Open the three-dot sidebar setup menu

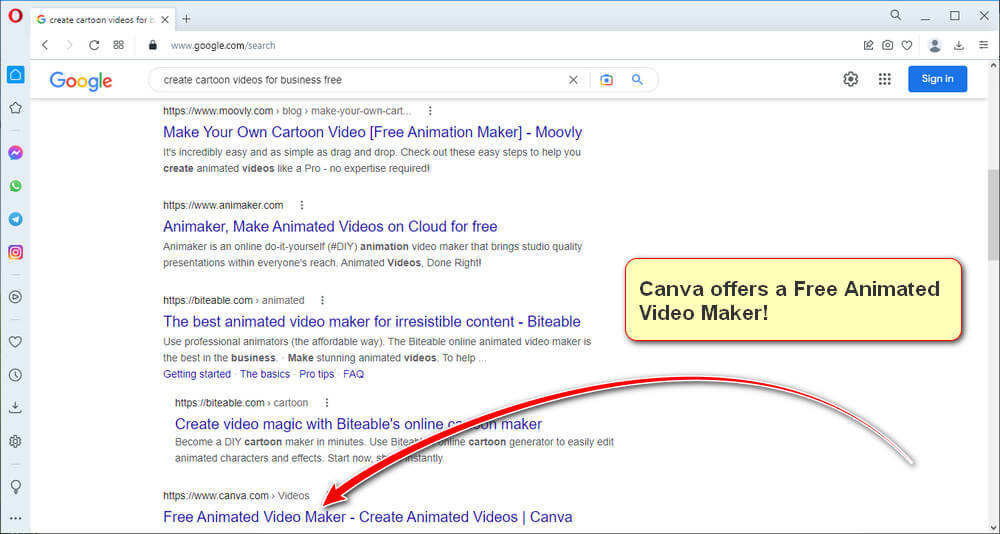coord(15,519)
